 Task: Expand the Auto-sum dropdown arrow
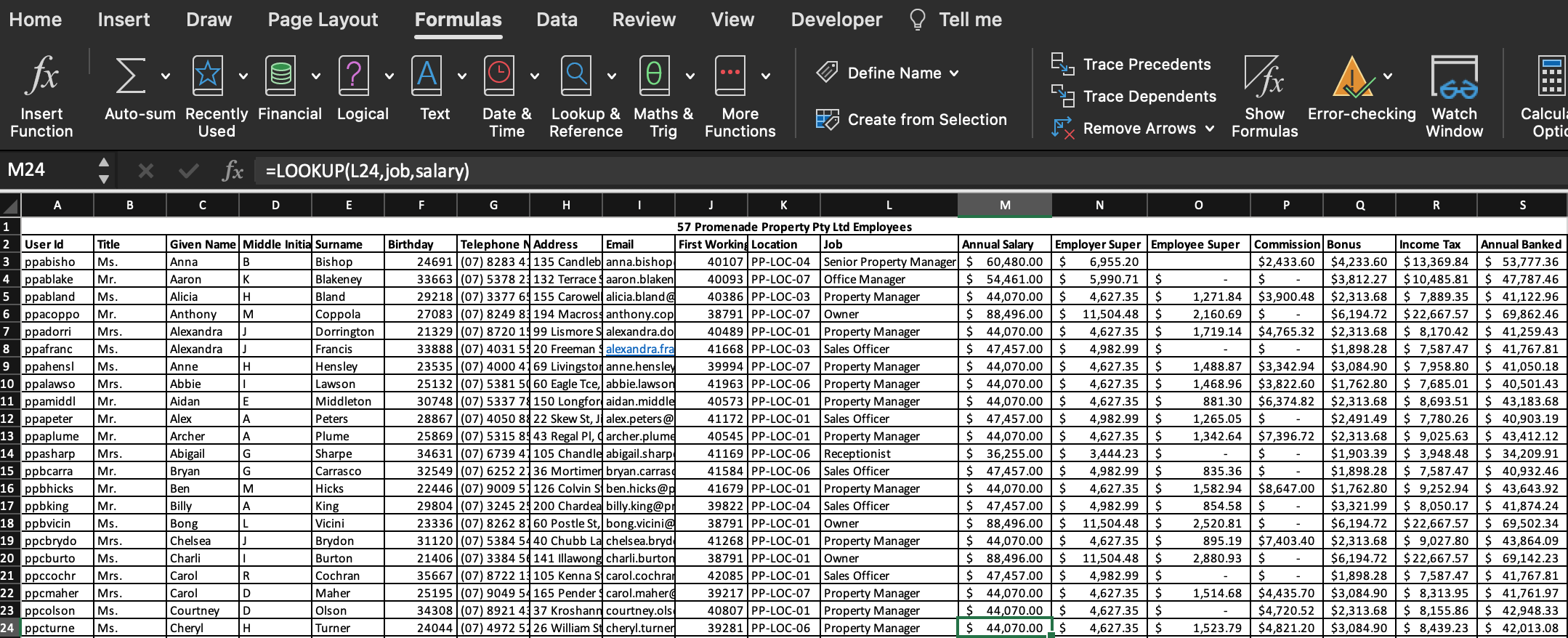point(166,76)
